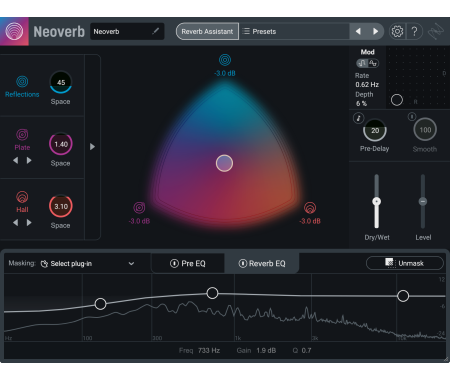Image resolution: width=450 pixels, height=380 pixels.
Task: Click the Hall -3.0 dB level readout
Action: click(310, 221)
